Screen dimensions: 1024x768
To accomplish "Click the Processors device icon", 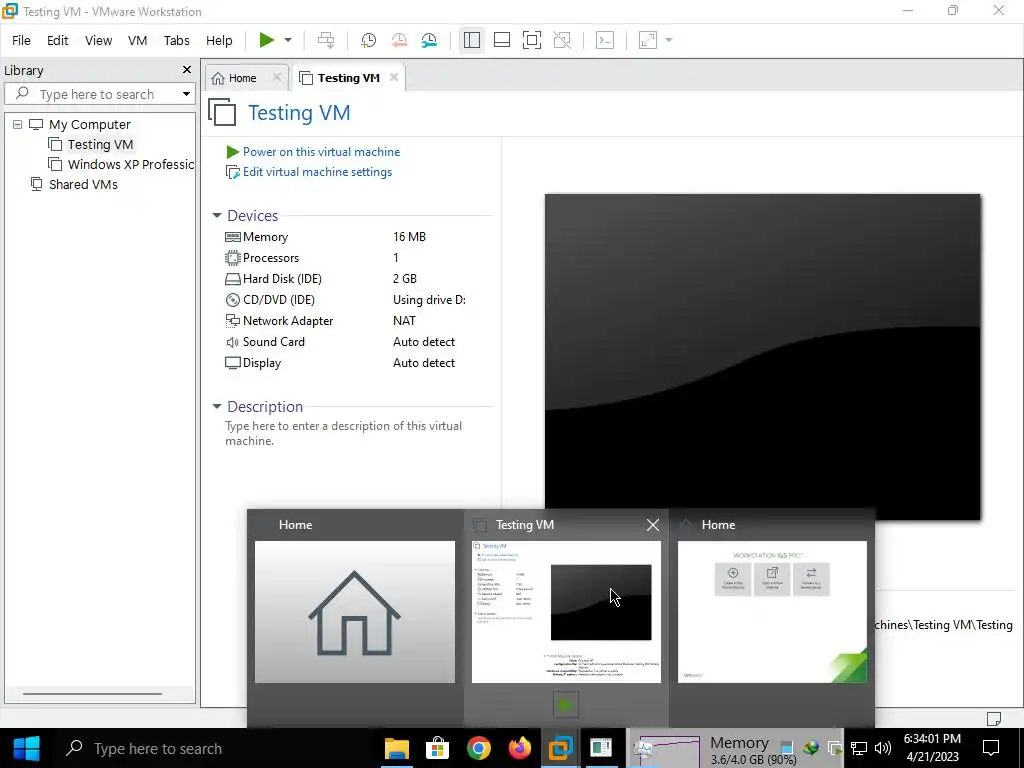I will 232,258.
